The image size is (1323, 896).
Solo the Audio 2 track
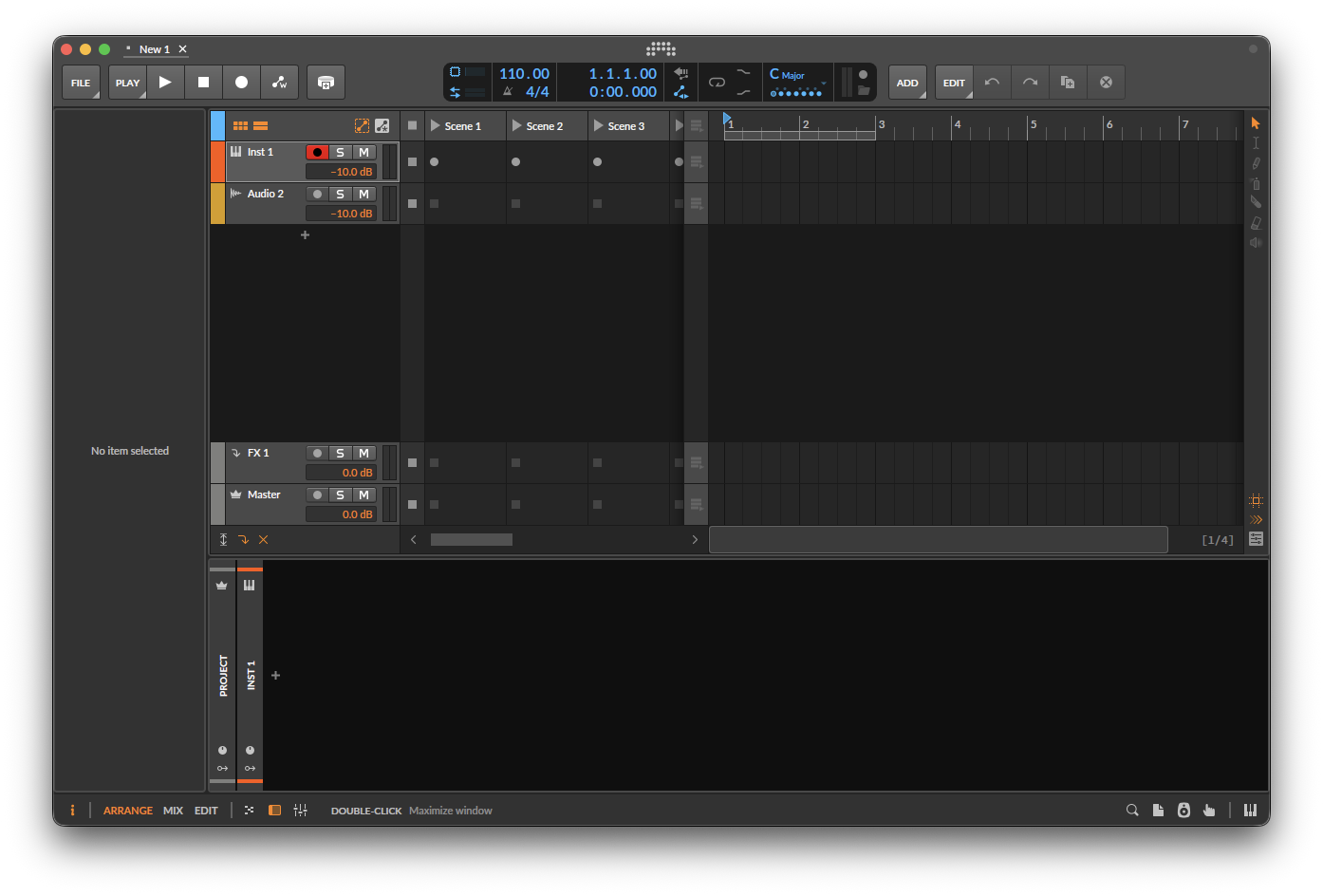tap(340, 195)
